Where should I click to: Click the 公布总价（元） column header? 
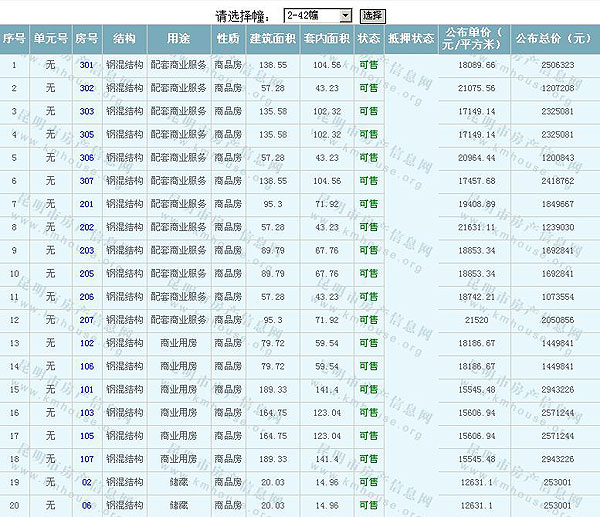553,39
